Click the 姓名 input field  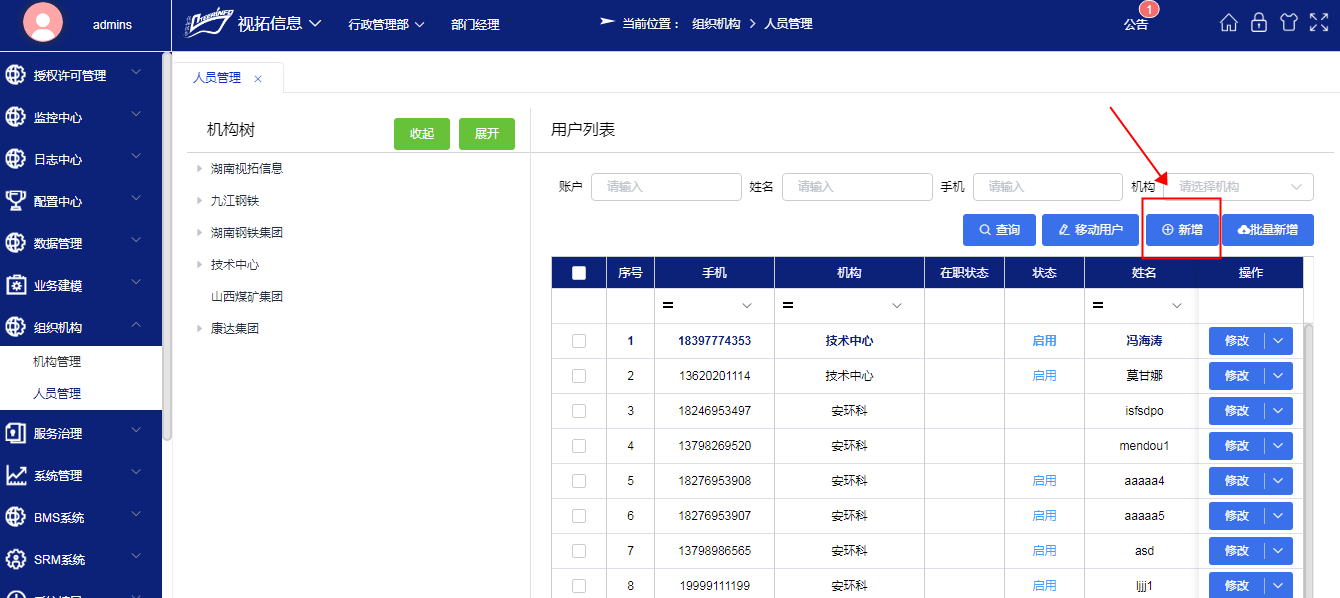[x=857, y=187]
